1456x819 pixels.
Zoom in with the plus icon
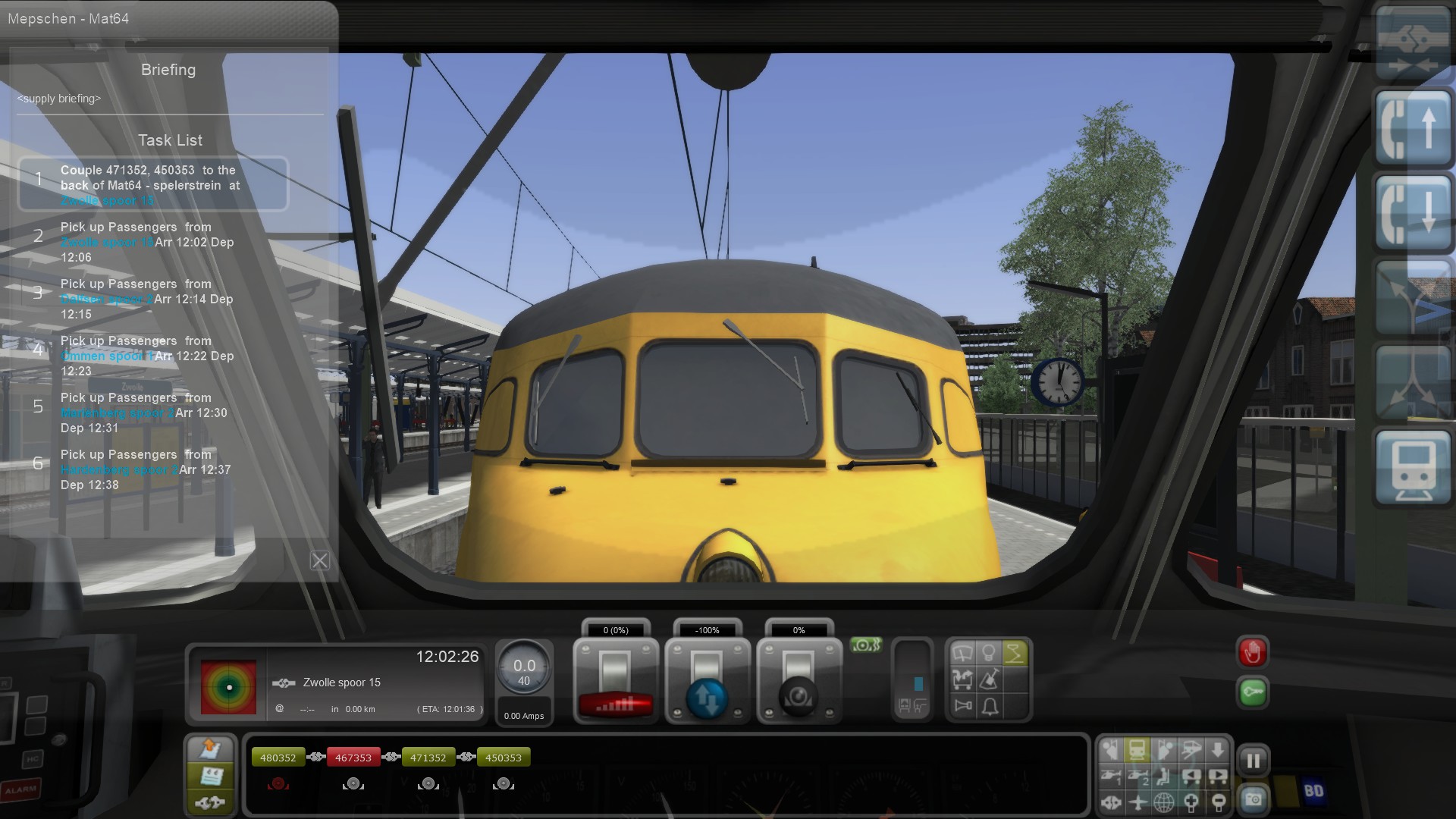tap(1191, 802)
